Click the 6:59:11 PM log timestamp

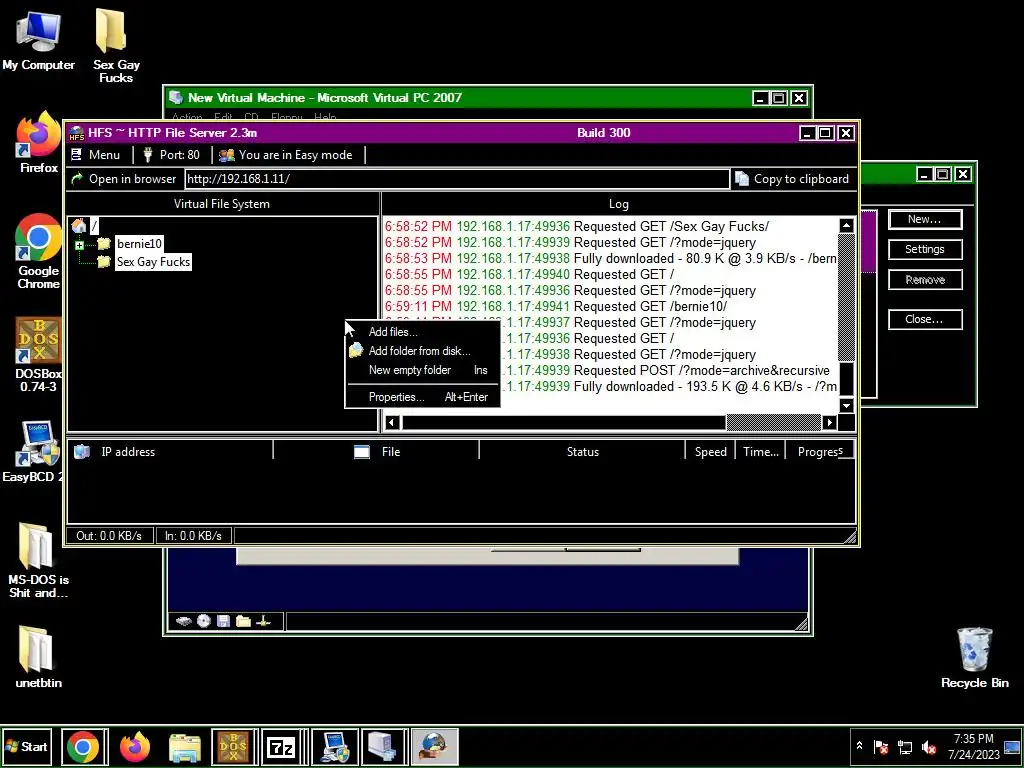pos(418,306)
